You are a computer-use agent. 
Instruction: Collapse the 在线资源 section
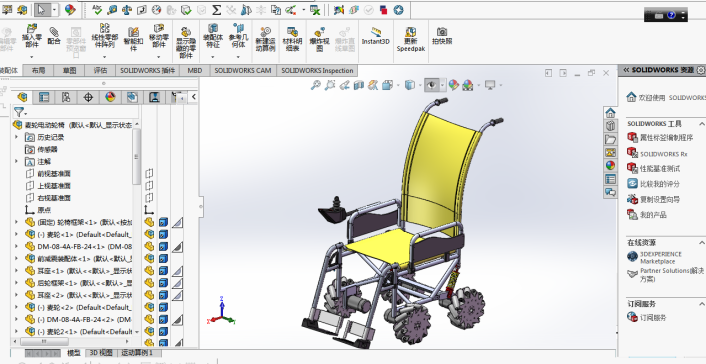701,242
